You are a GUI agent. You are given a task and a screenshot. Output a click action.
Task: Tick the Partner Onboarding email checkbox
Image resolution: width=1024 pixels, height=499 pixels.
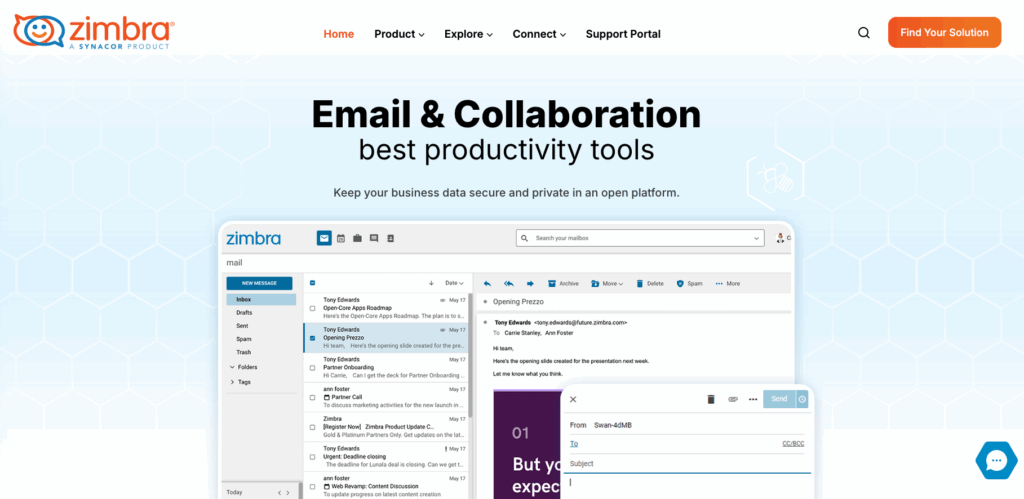click(312, 367)
